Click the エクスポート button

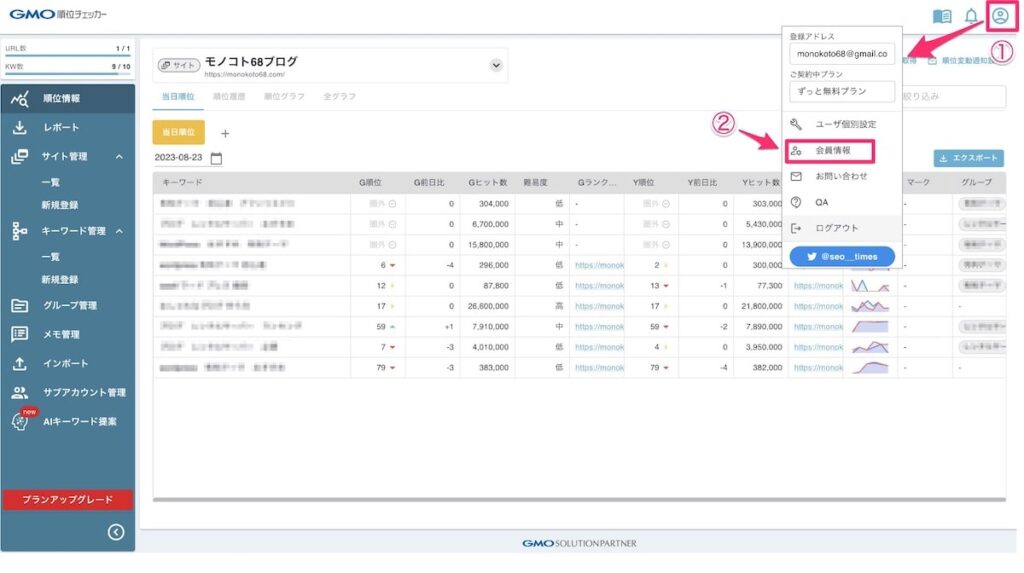coord(968,158)
